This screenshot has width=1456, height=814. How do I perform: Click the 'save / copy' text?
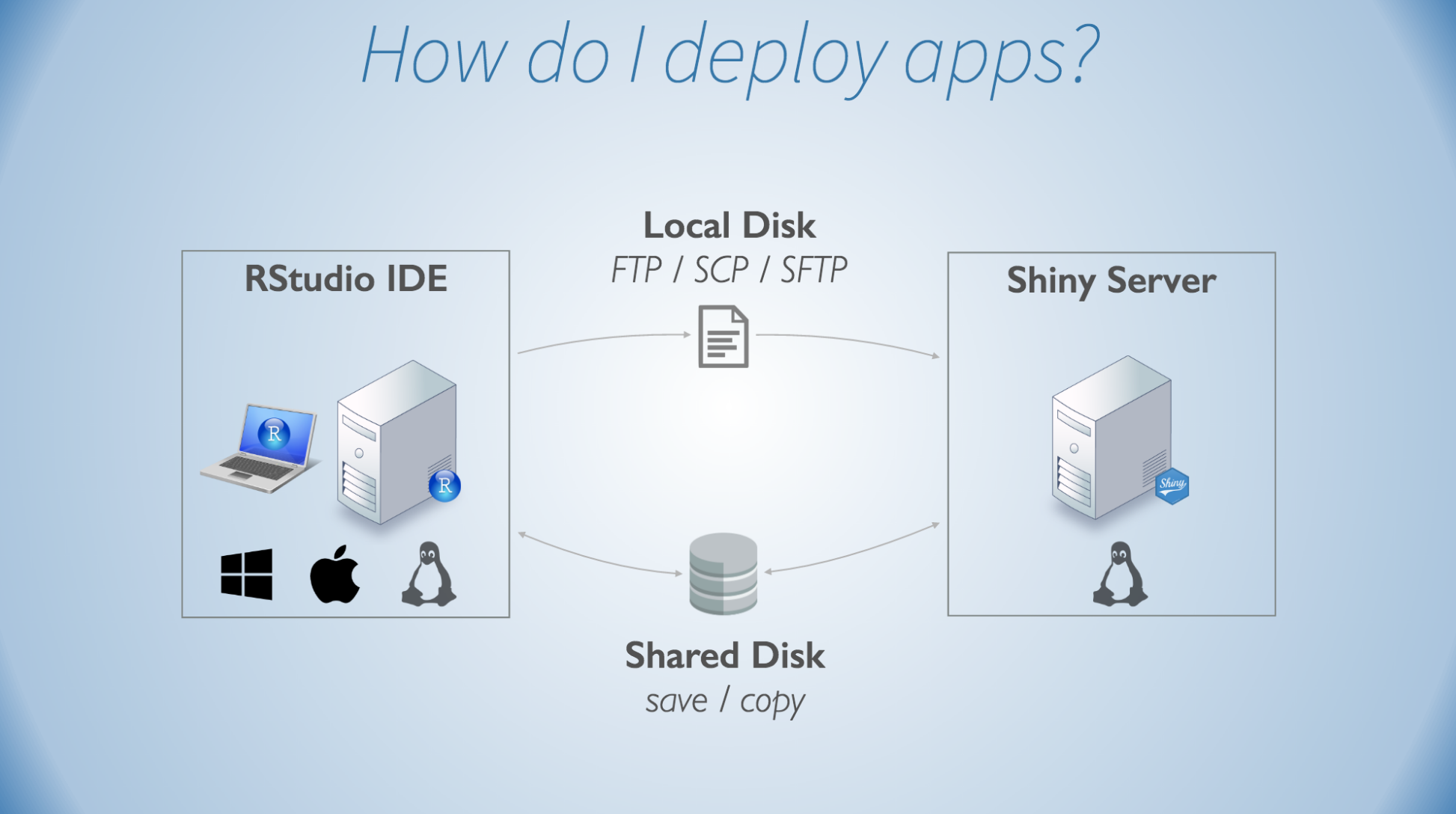point(725,702)
